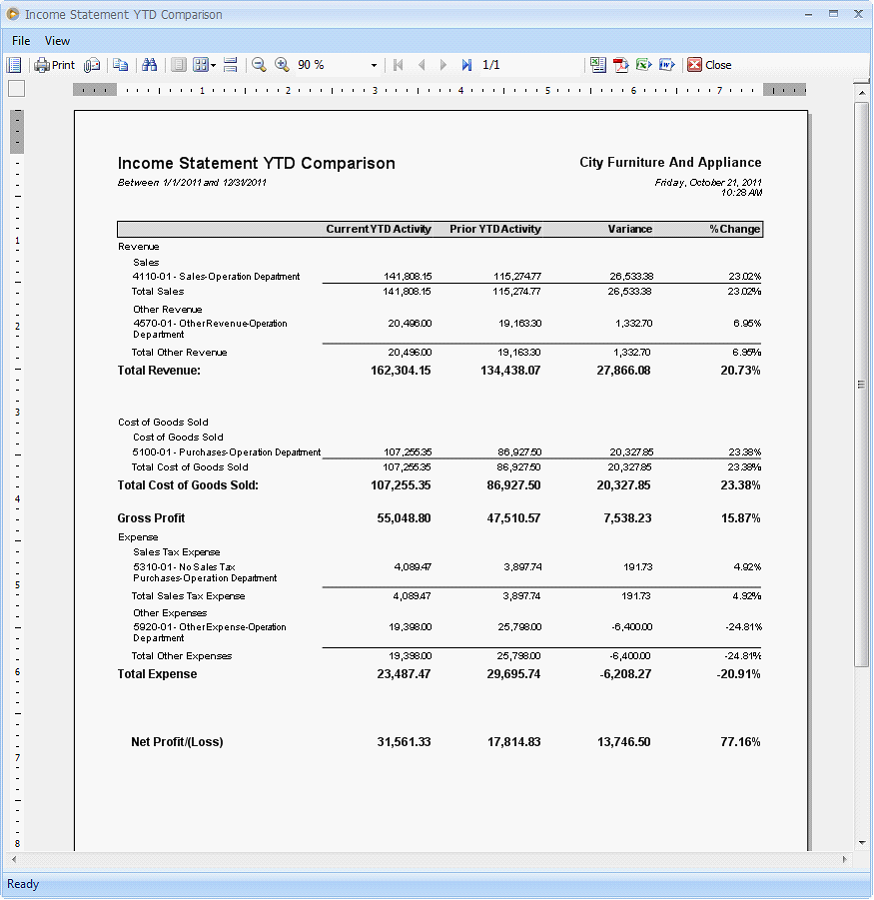
Task: Click the Ready status bar text
Action: (x=23, y=884)
